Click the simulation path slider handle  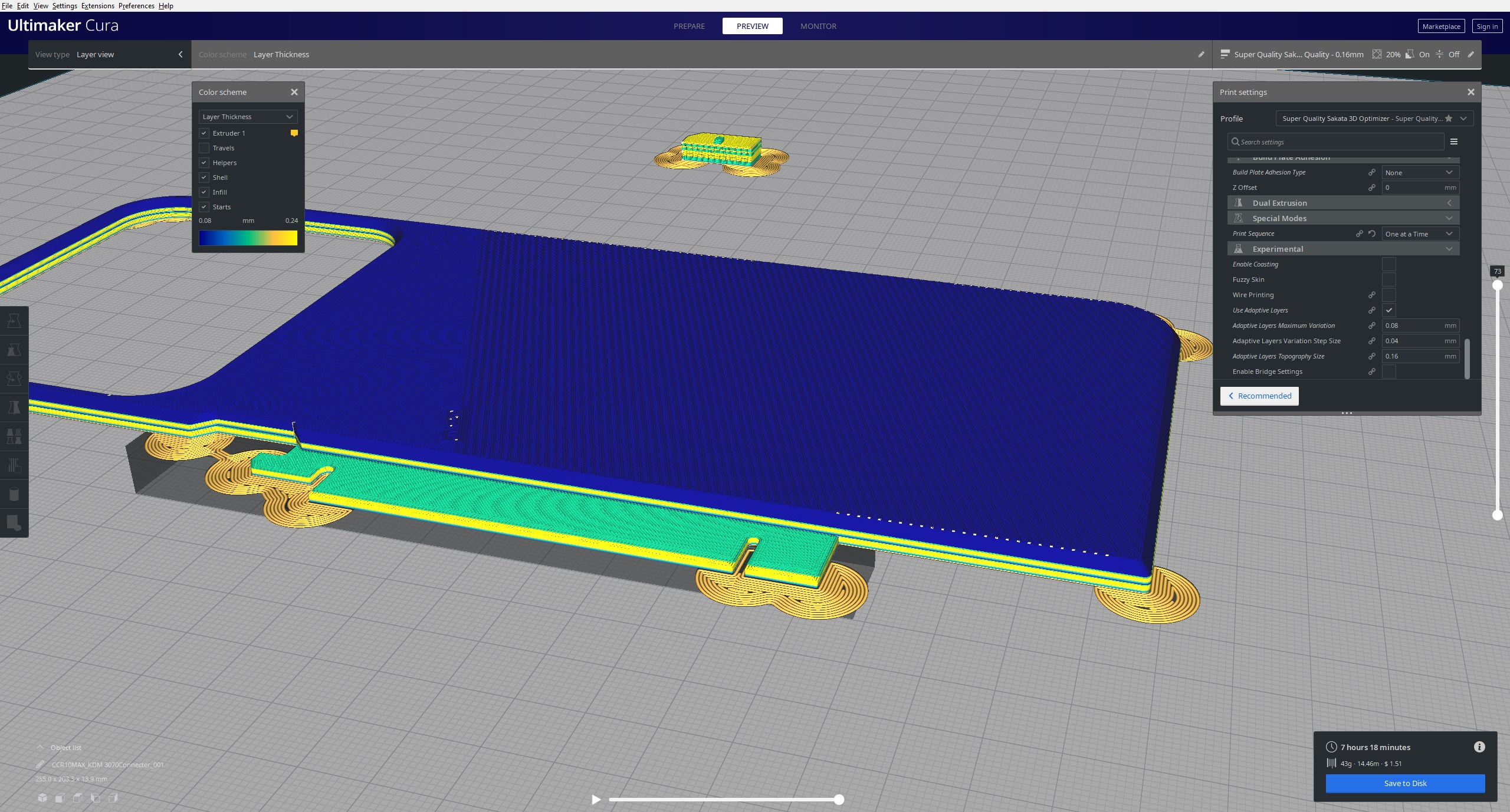[839, 800]
